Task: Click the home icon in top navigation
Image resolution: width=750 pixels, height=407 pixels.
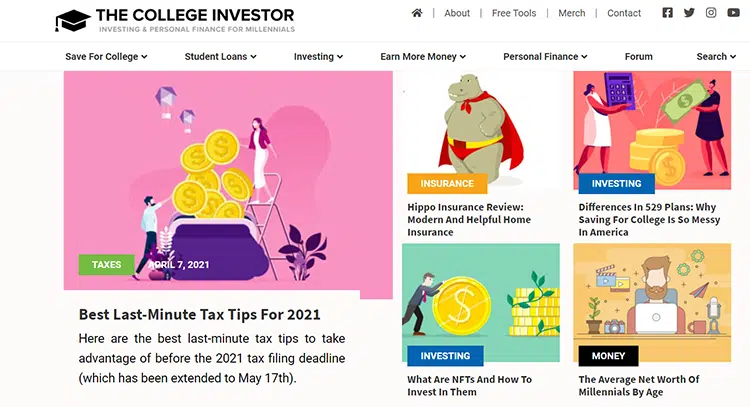Action: 417,13
